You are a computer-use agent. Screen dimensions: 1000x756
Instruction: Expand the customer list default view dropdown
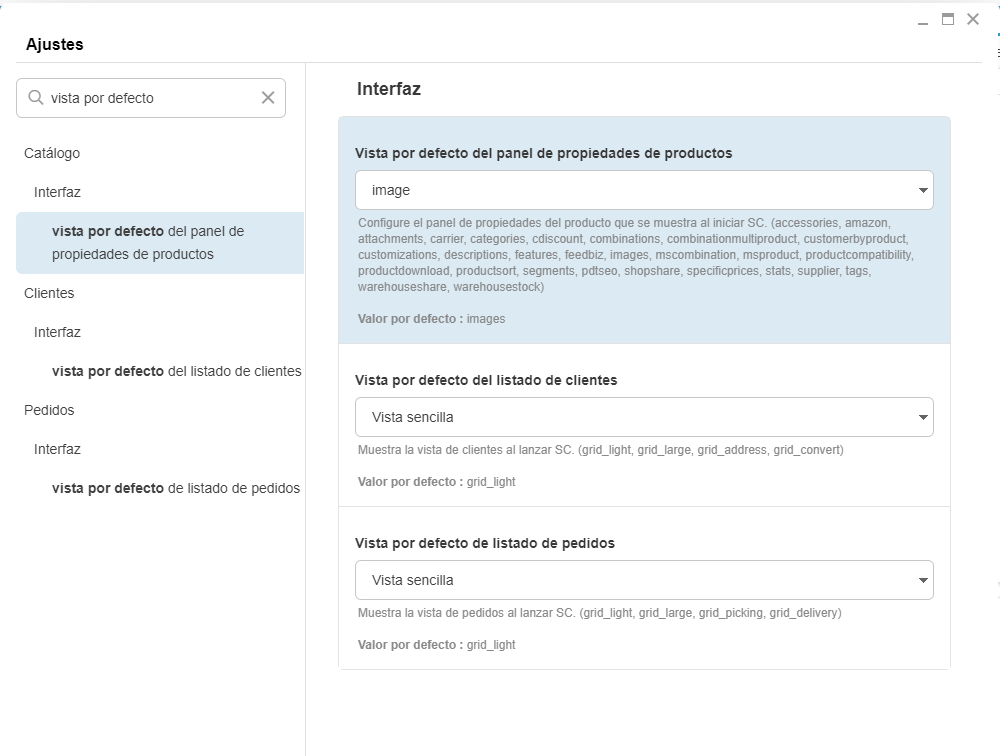pos(644,417)
